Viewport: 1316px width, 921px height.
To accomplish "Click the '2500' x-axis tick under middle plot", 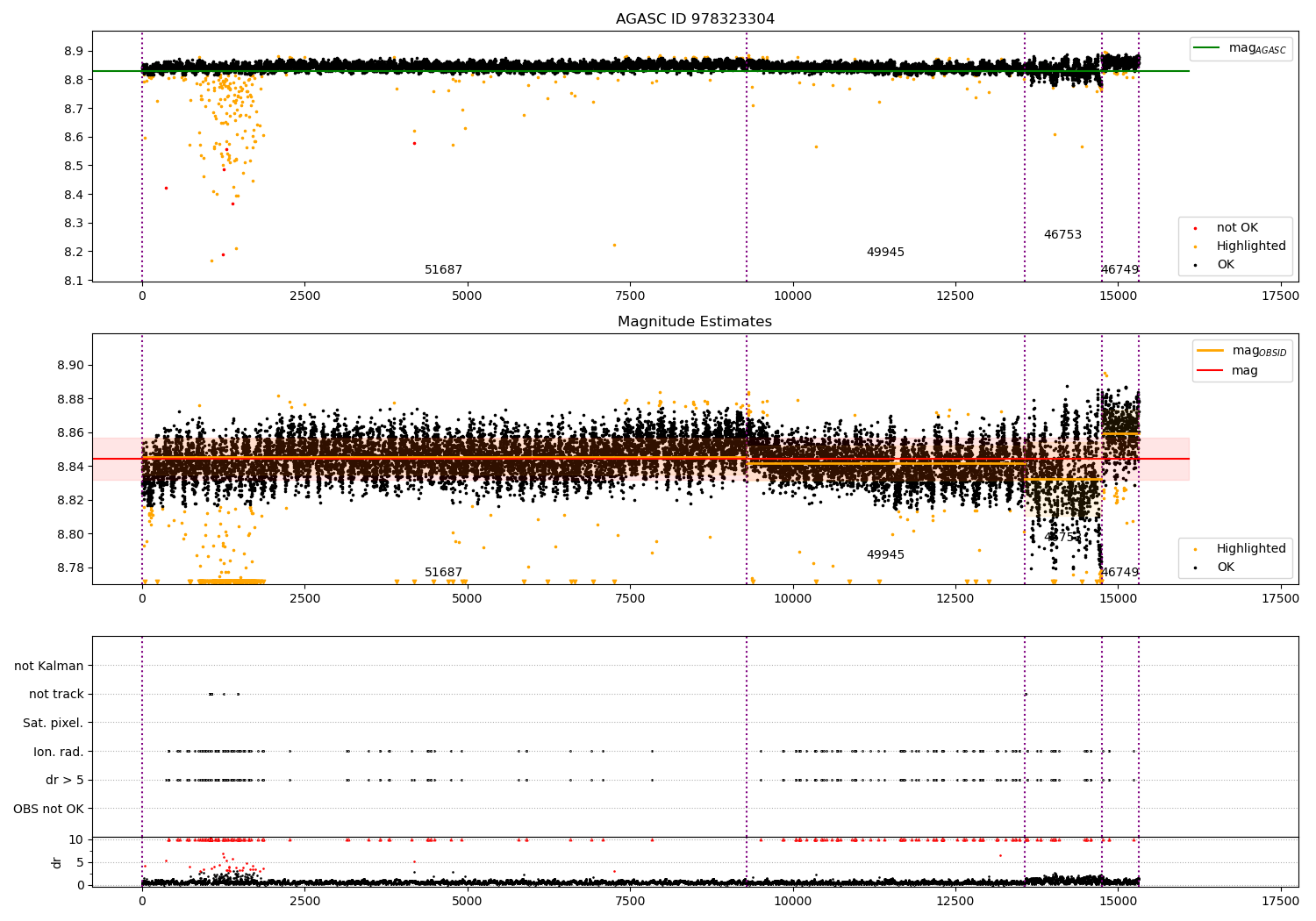I will (x=304, y=599).
